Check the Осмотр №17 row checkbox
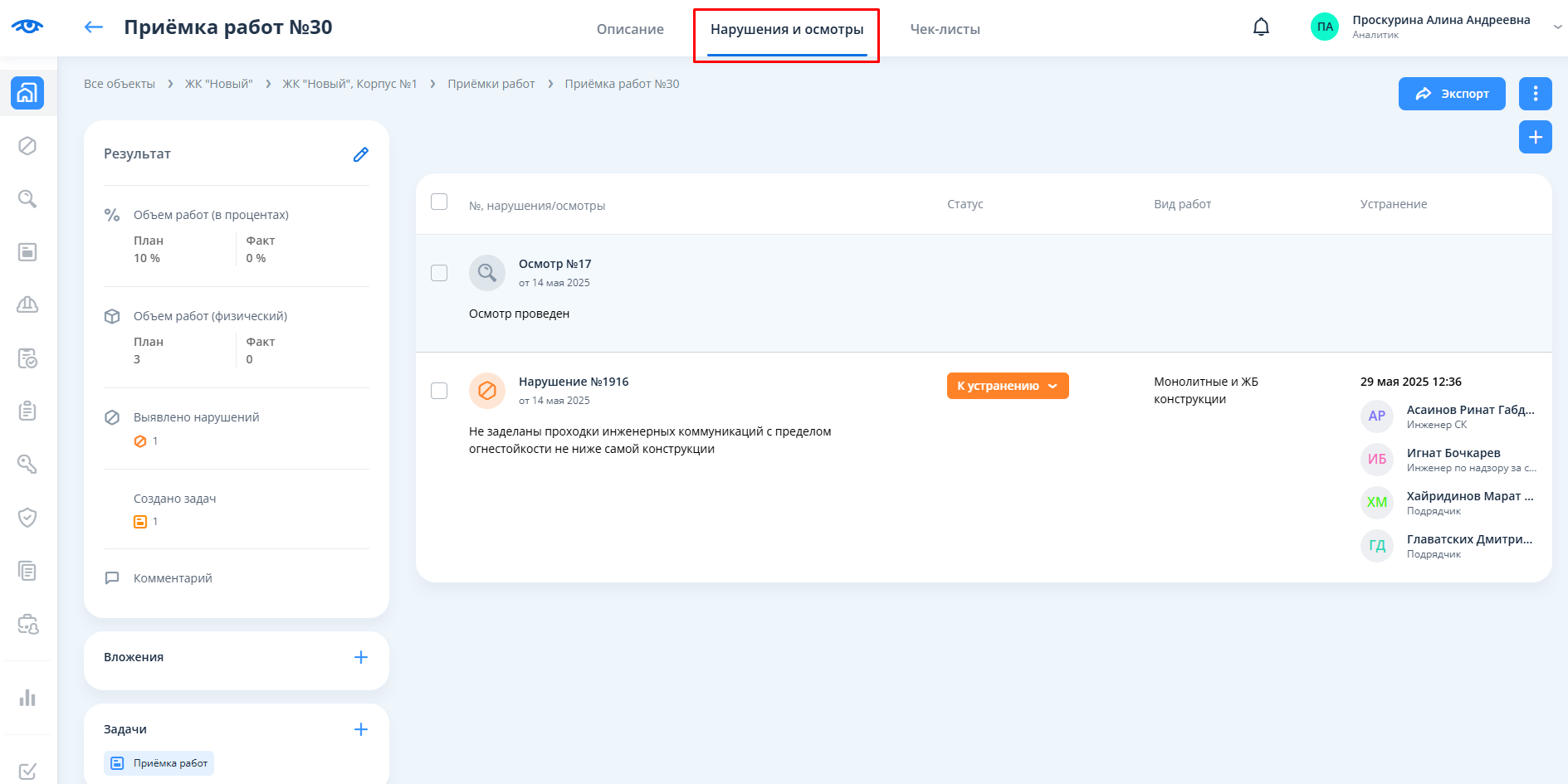 coord(439,273)
